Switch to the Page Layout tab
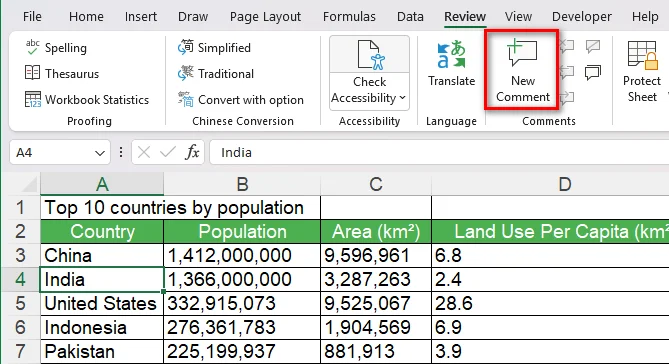Screen dimensions: 669x364 [265, 17]
